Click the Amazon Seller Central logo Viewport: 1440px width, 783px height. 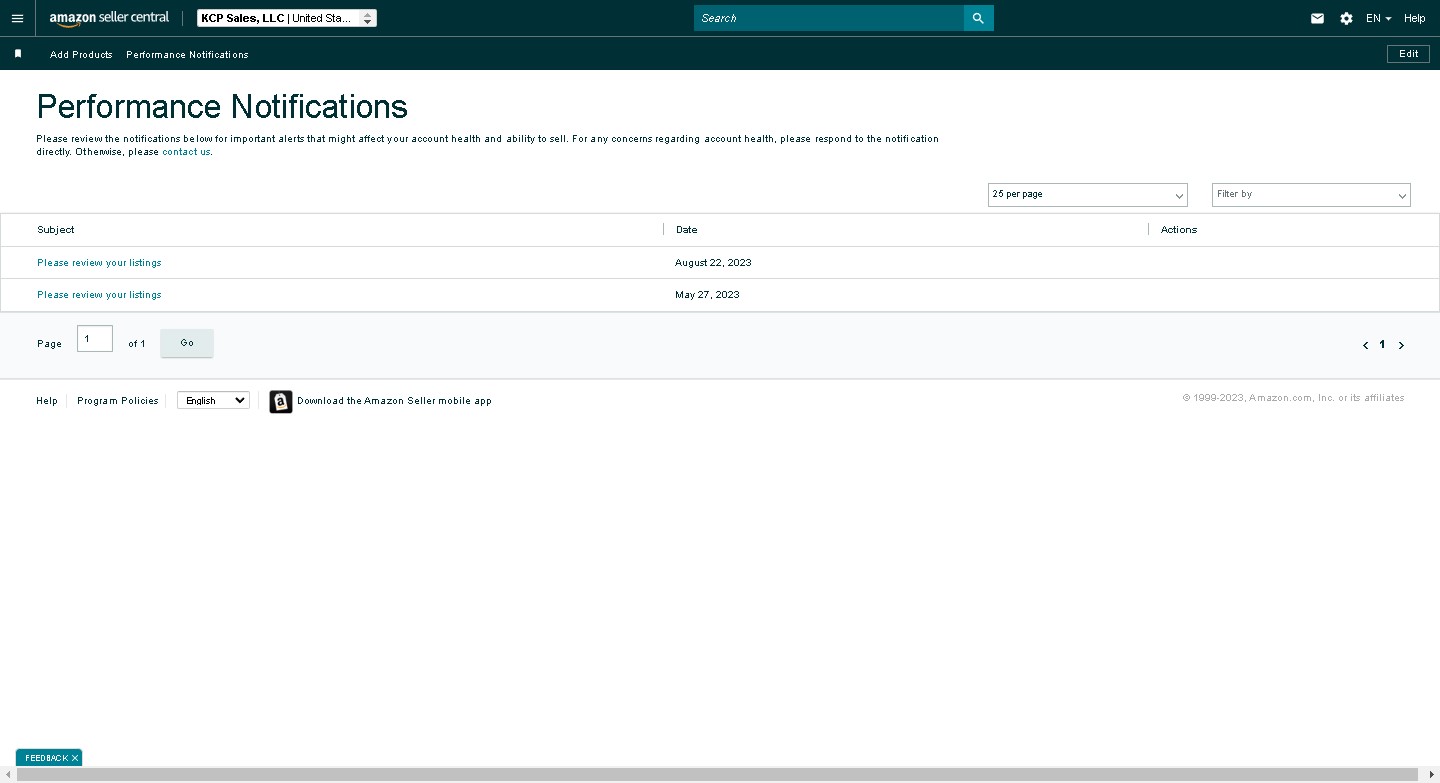coord(109,18)
